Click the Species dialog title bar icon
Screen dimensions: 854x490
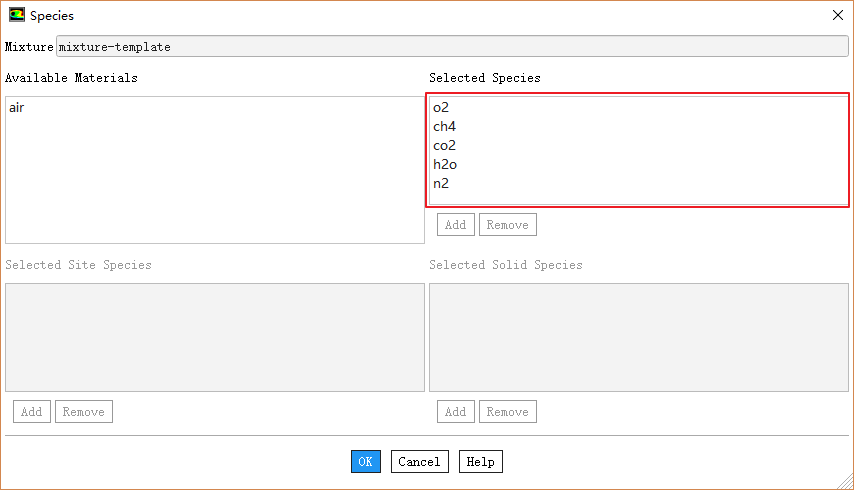[17, 15]
